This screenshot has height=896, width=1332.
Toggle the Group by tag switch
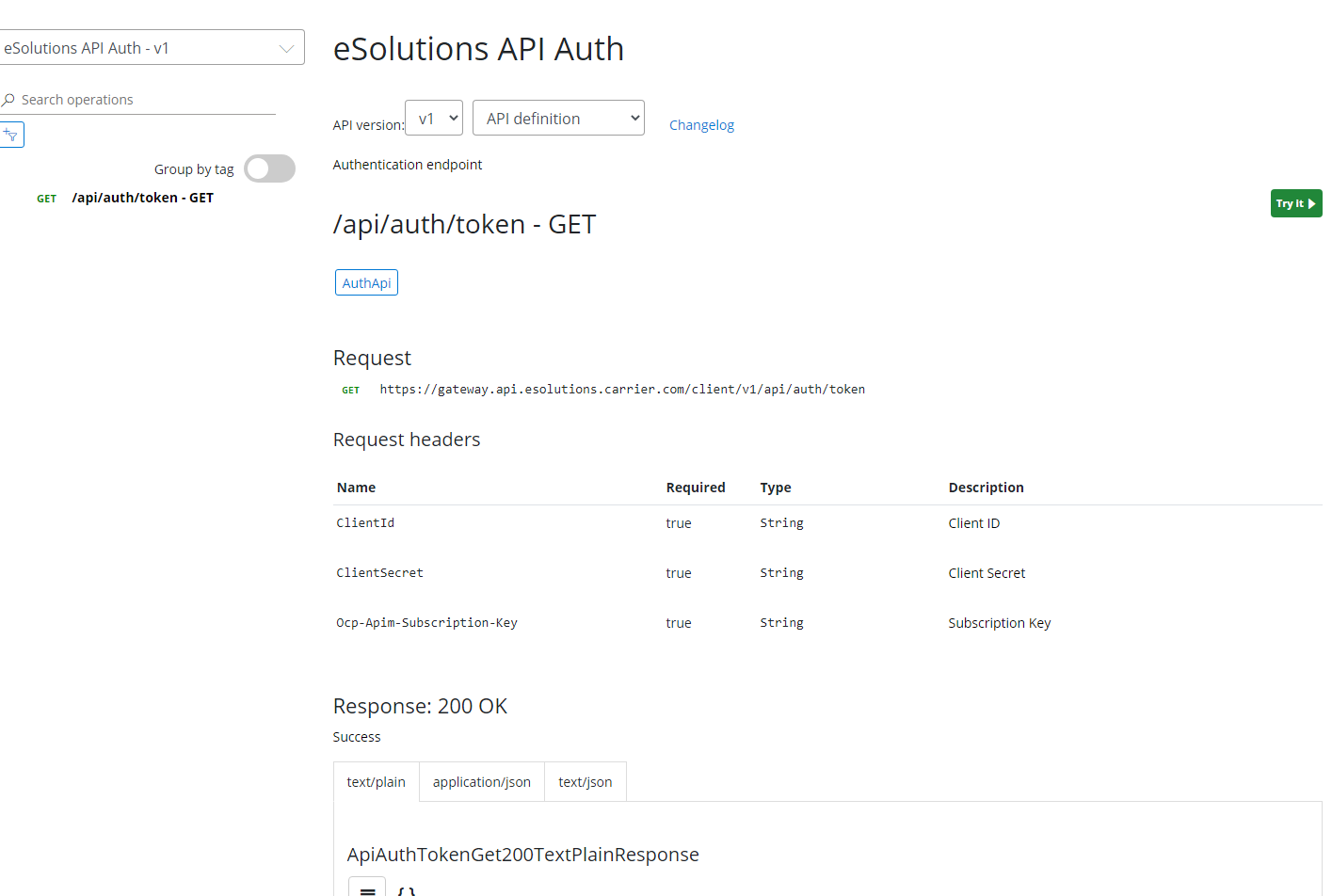(x=270, y=168)
